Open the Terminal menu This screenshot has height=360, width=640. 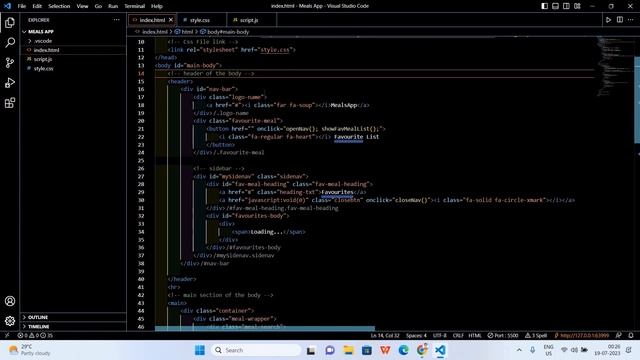(x=135, y=6)
